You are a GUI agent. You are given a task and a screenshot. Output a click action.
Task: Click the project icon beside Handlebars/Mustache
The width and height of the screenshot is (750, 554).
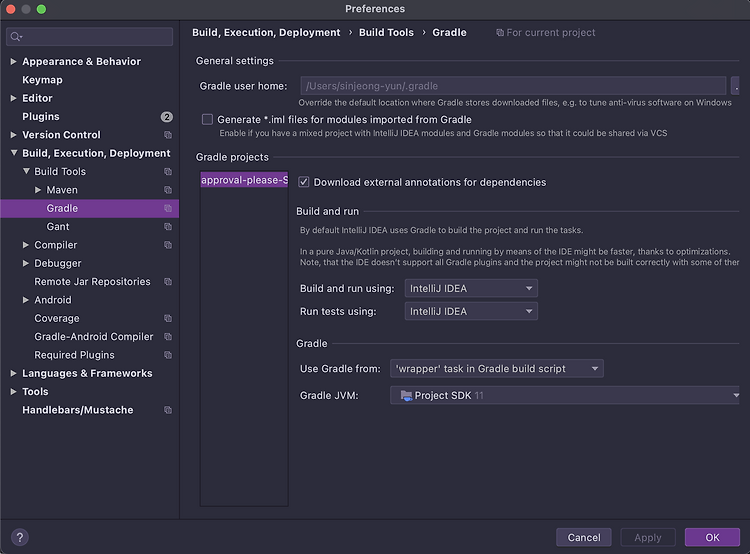pyautogui.click(x=168, y=410)
